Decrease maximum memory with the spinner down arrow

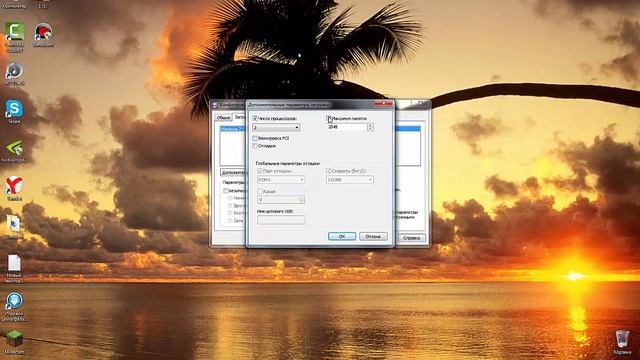point(370,129)
